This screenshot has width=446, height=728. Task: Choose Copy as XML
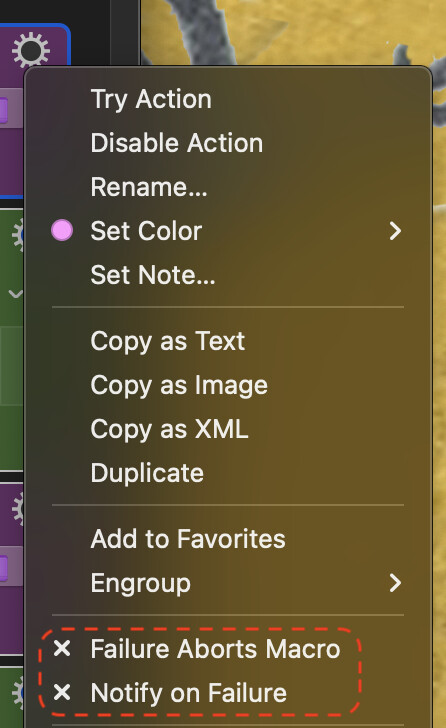(169, 429)
